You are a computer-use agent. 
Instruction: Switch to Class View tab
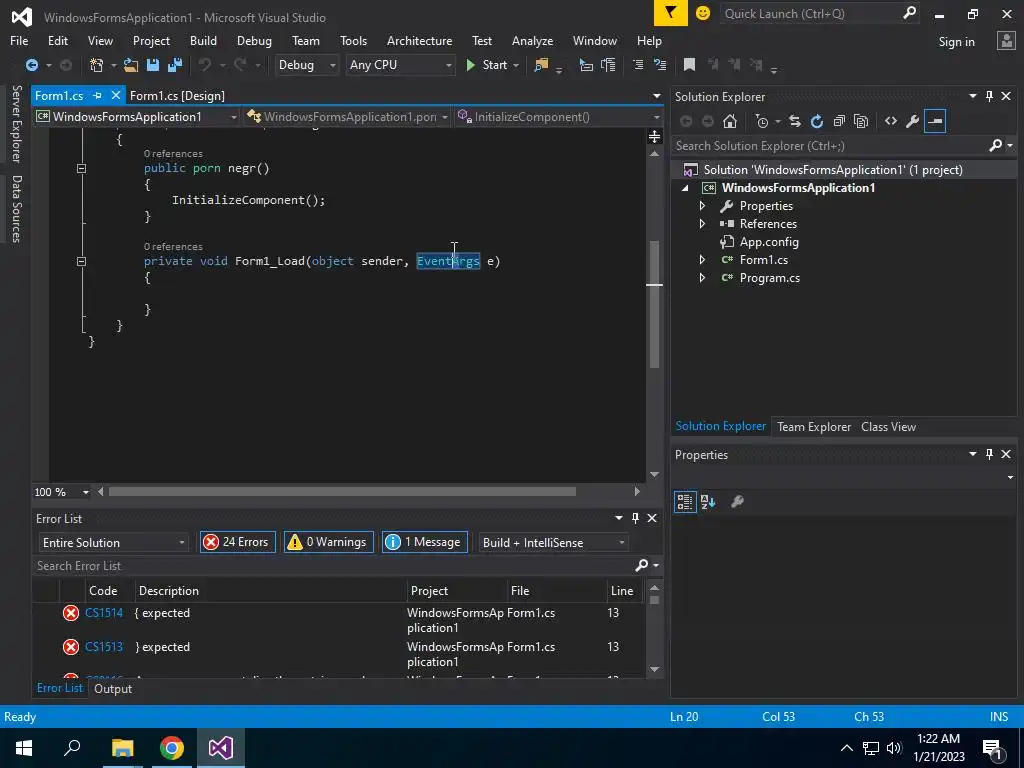pyautogui.click(x=888, y=426)
